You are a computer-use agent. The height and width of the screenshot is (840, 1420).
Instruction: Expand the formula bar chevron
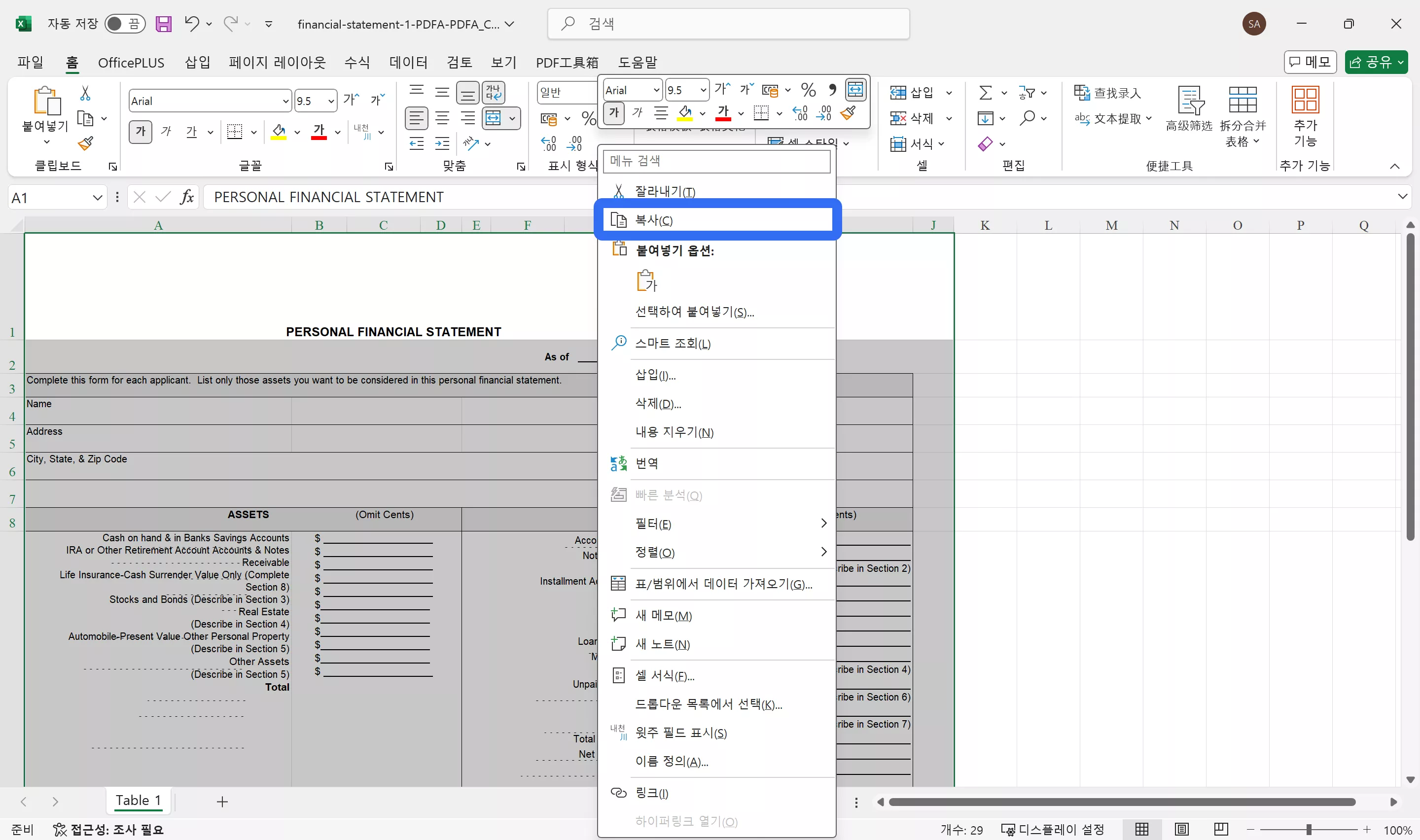1402,196
